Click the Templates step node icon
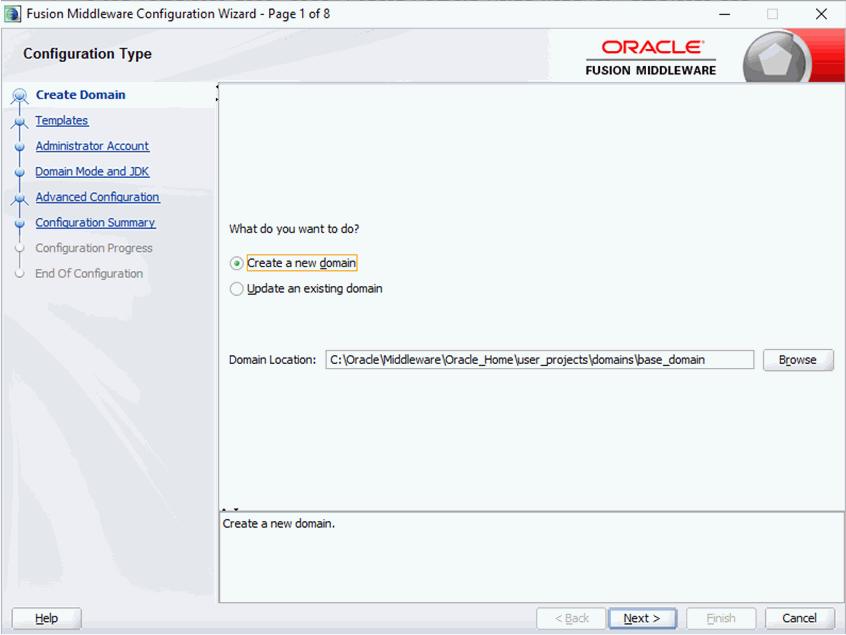 [19, 121]
